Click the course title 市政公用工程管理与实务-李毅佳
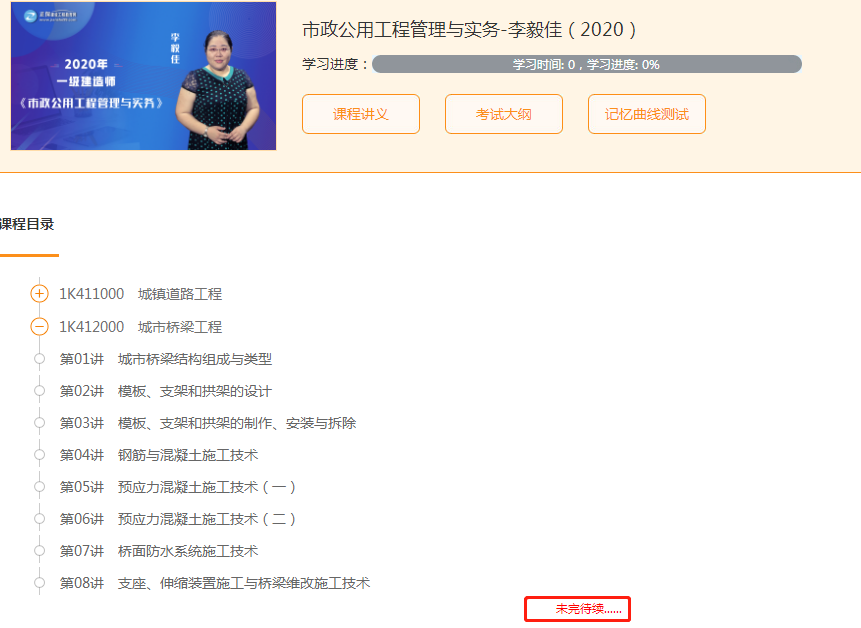 tap(469, 30)
